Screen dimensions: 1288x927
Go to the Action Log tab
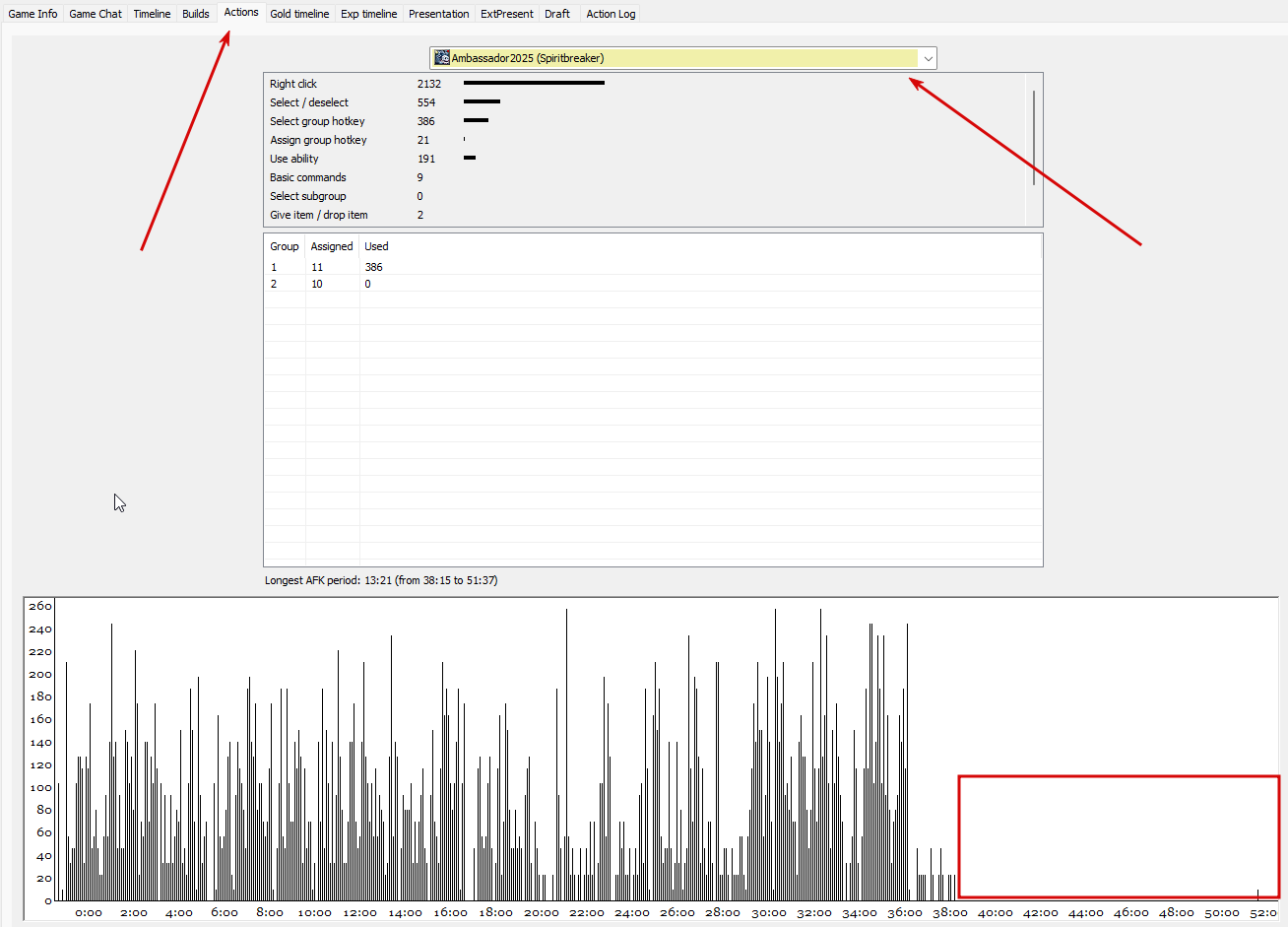click(611, 14)
